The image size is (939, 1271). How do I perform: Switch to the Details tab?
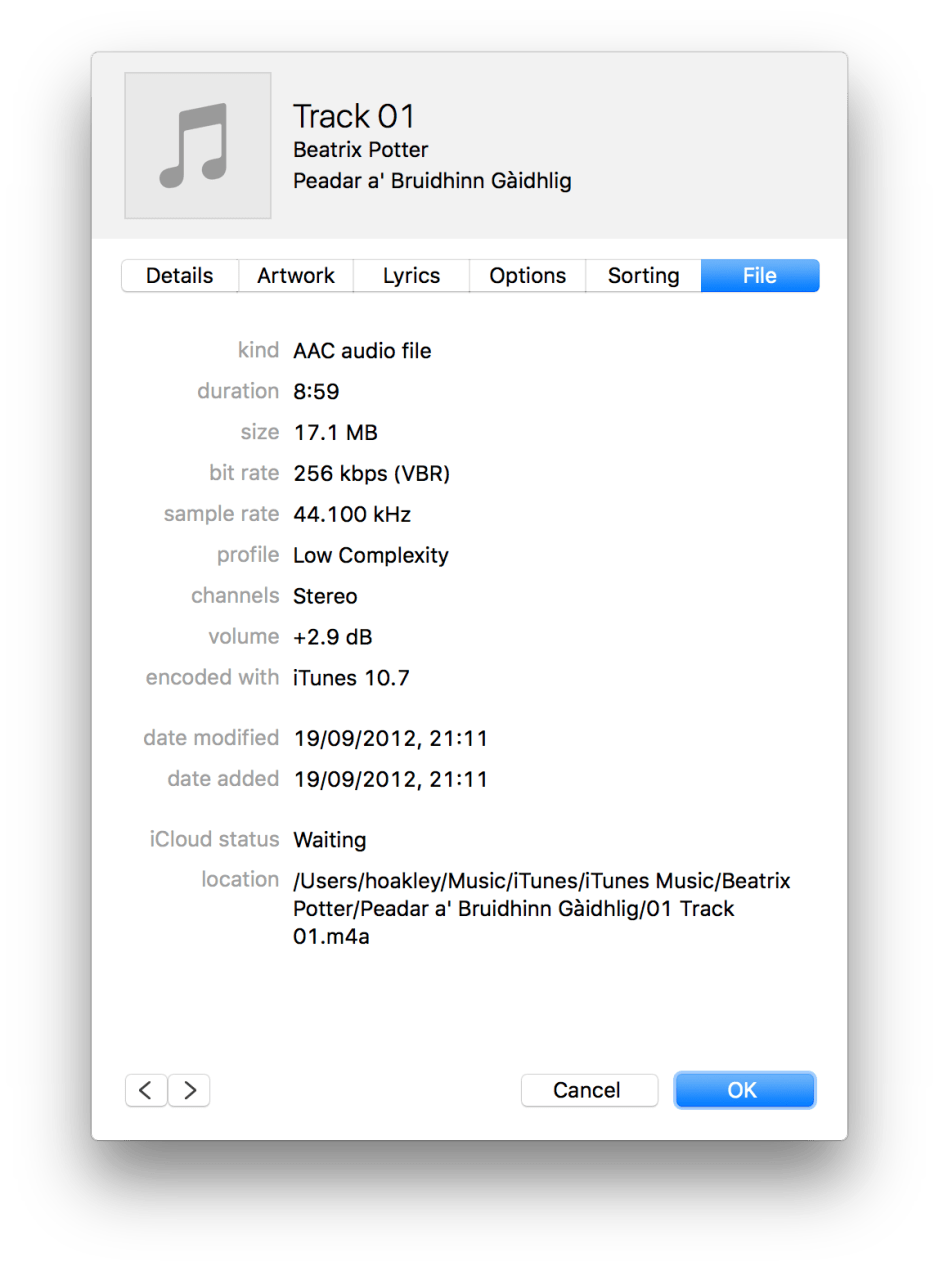click(x=180, y=276)
